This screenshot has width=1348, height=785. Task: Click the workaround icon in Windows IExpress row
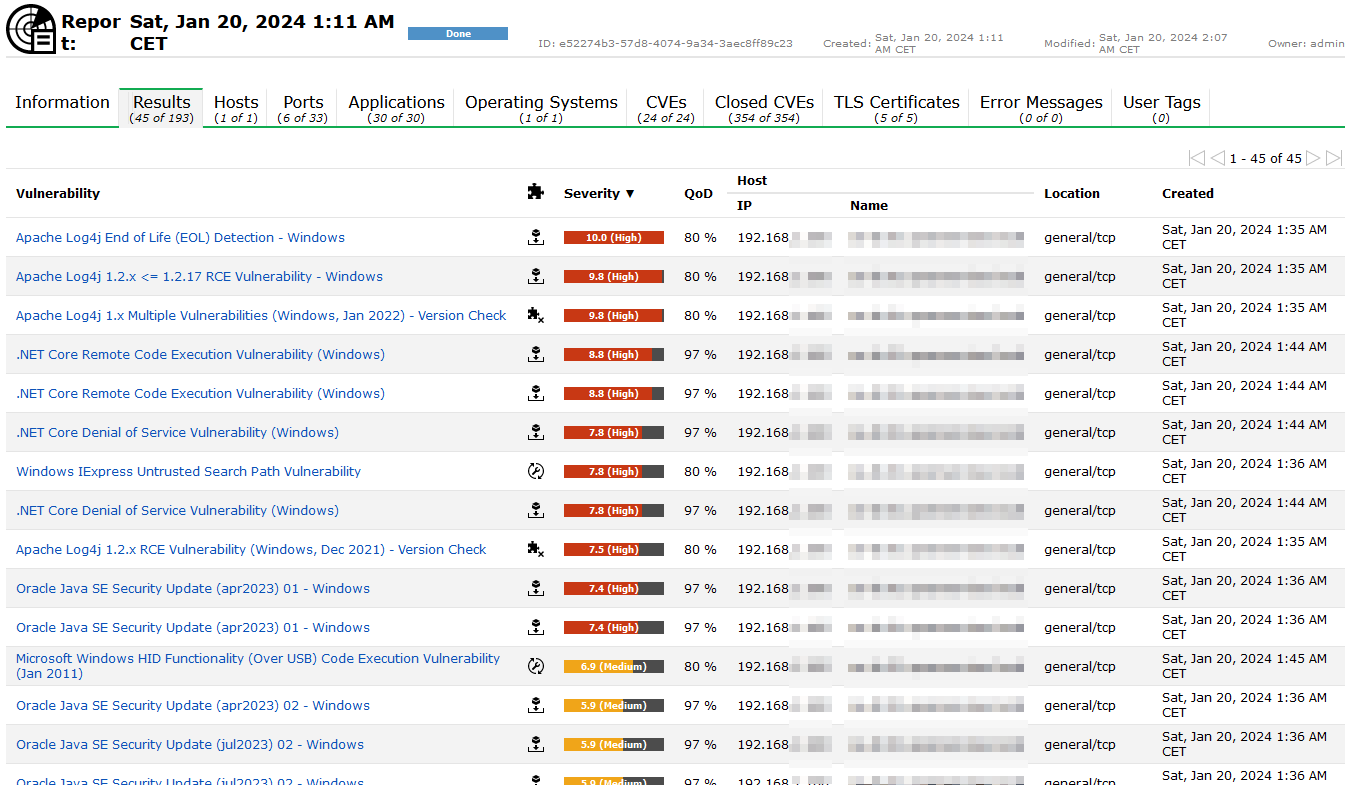536,471
